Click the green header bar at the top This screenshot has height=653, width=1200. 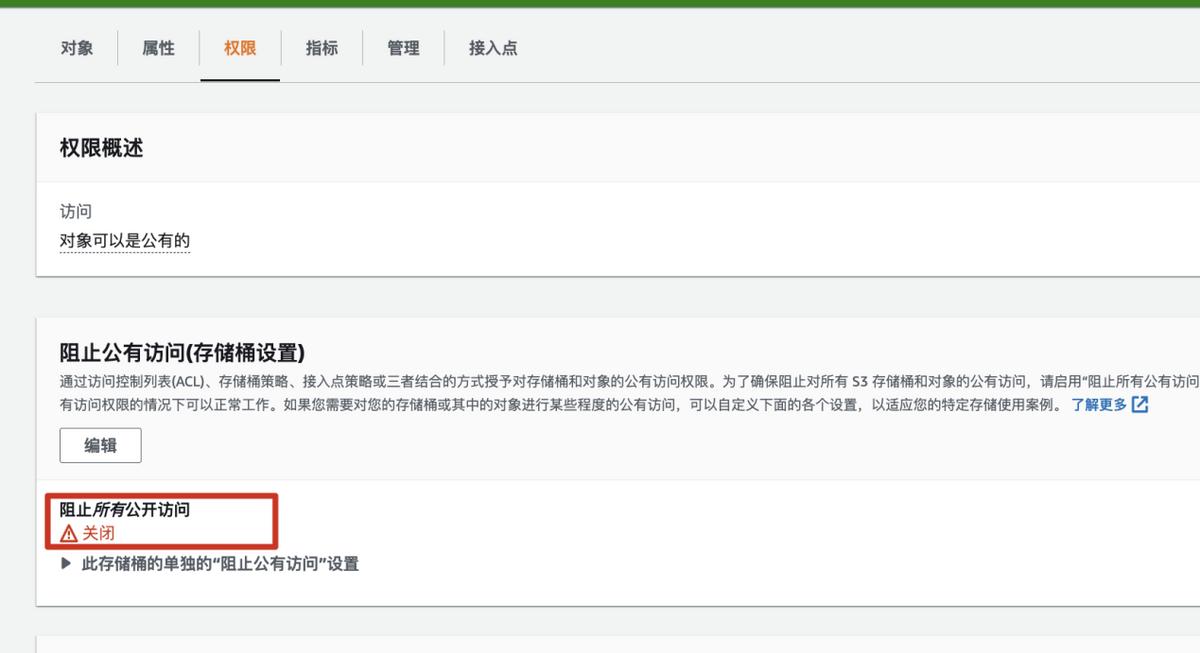click(x=600, y=3)
